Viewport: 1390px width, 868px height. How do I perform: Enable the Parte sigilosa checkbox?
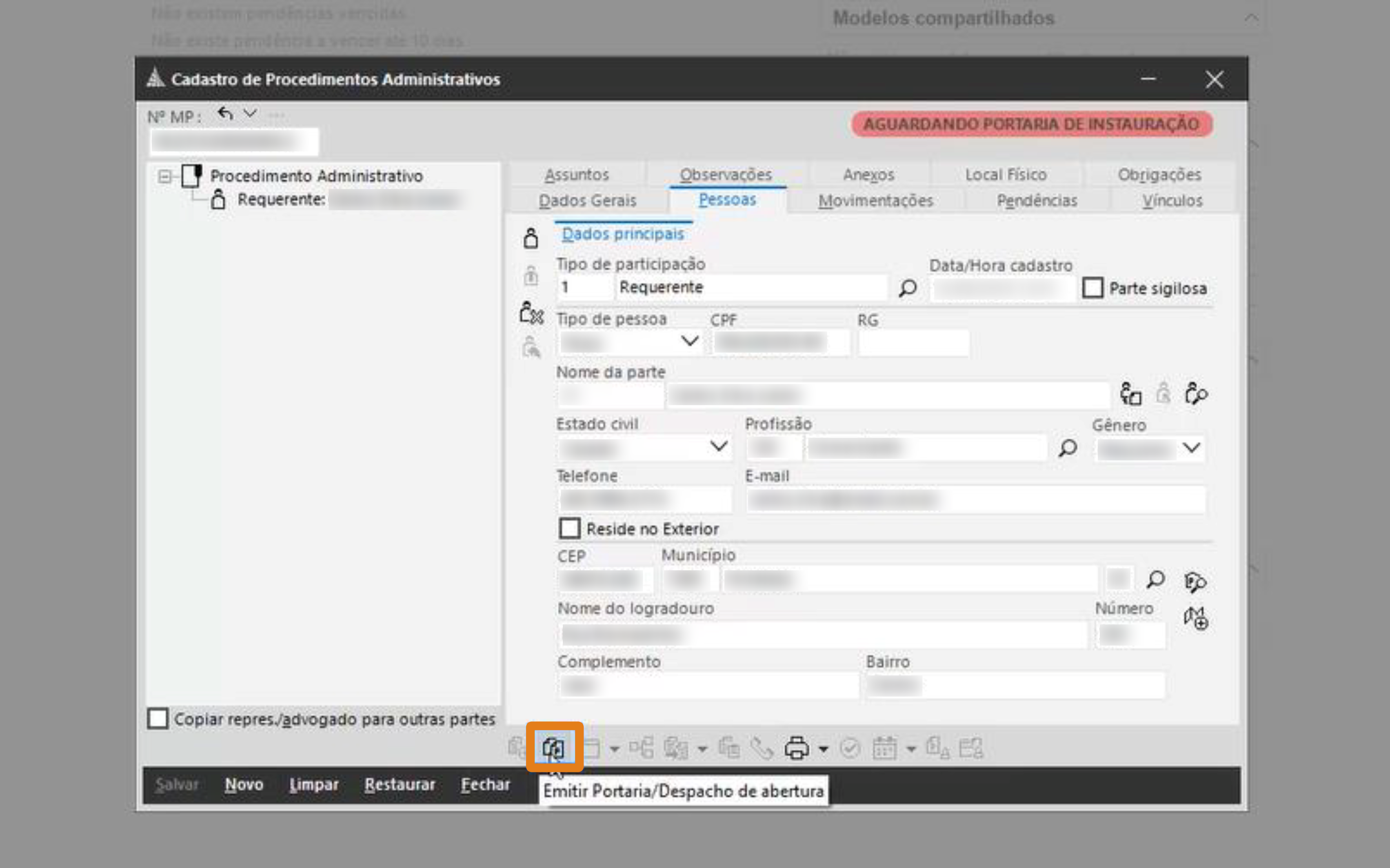[x=1092, y=288]
